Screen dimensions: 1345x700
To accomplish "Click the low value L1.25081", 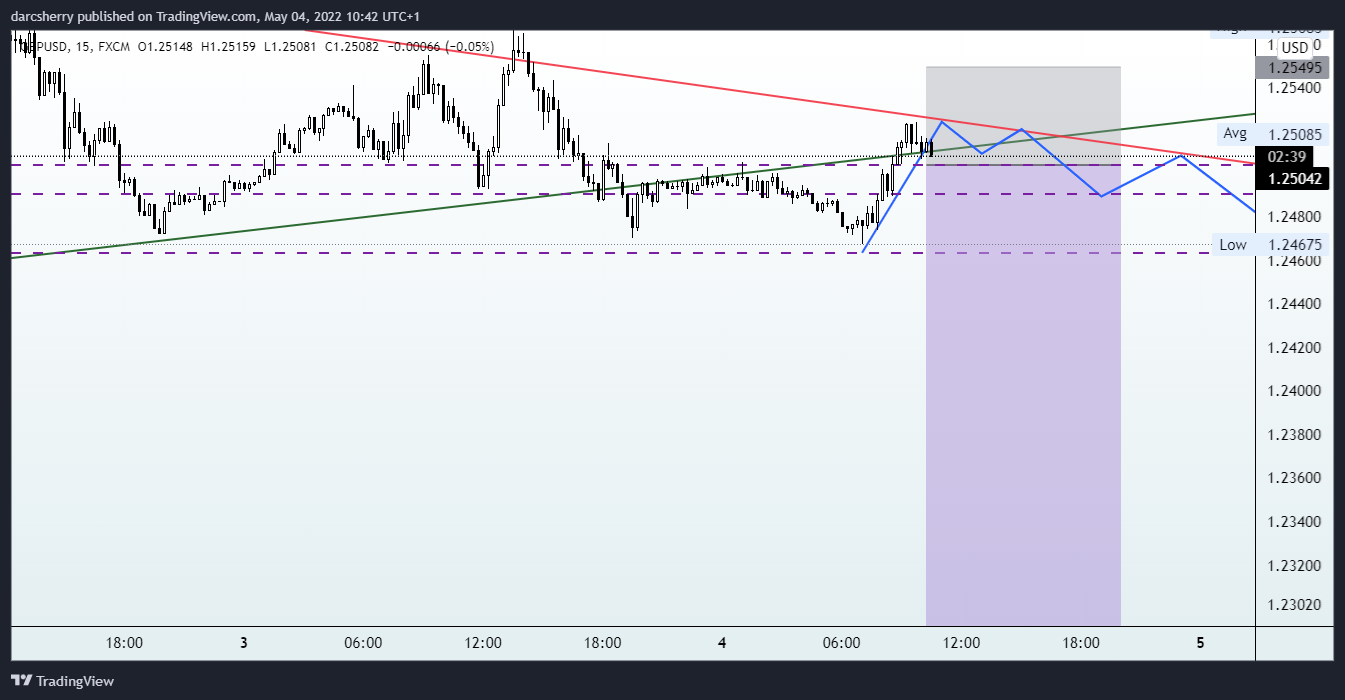I will point(291,45).
